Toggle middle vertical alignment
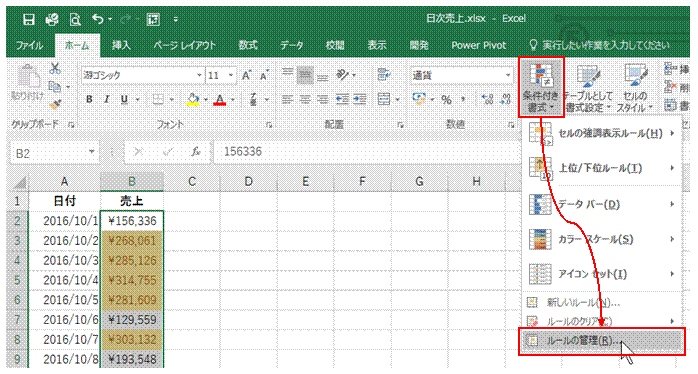 point(305,75)
